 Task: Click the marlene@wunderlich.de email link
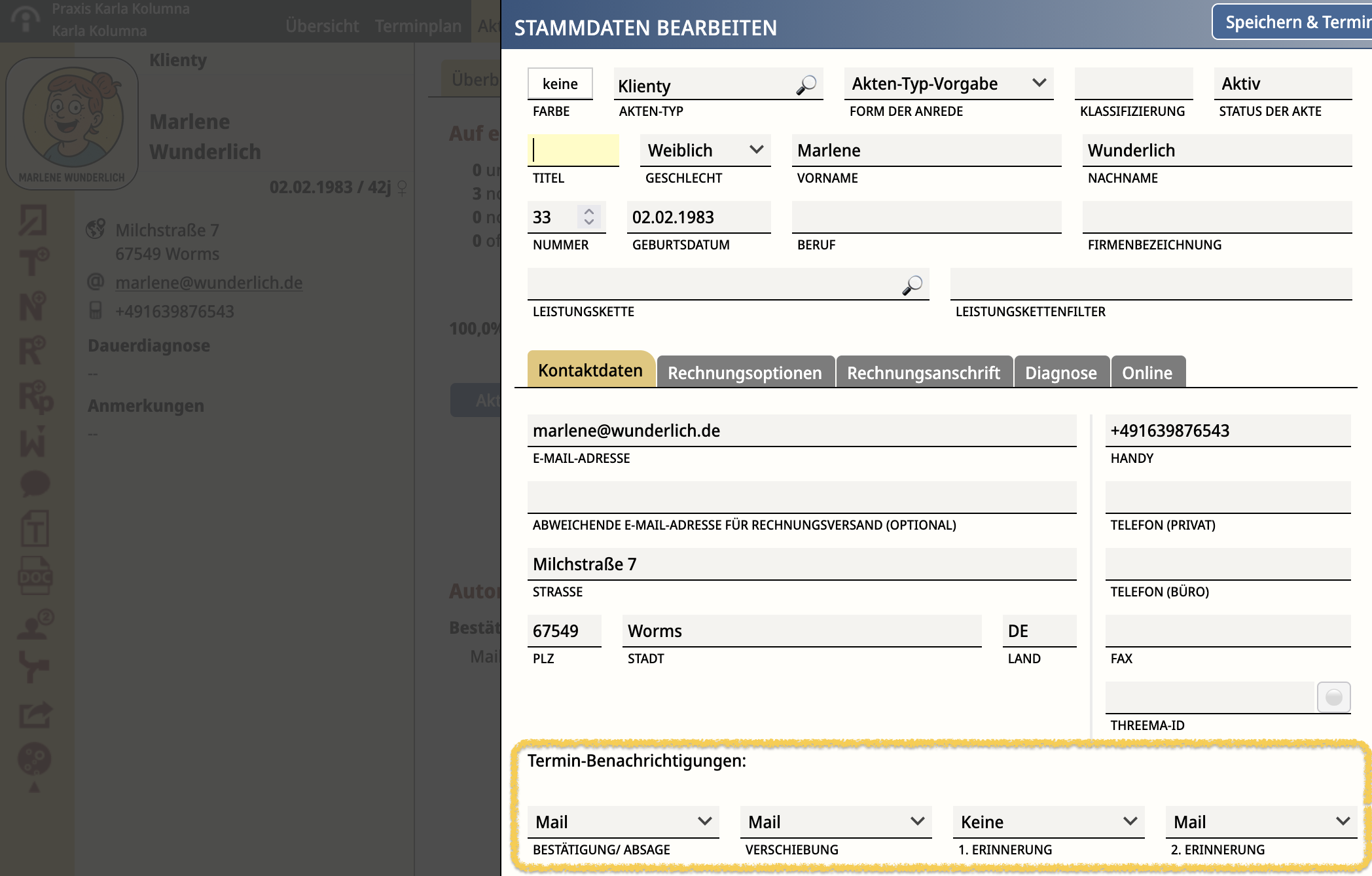pos(209,283)
